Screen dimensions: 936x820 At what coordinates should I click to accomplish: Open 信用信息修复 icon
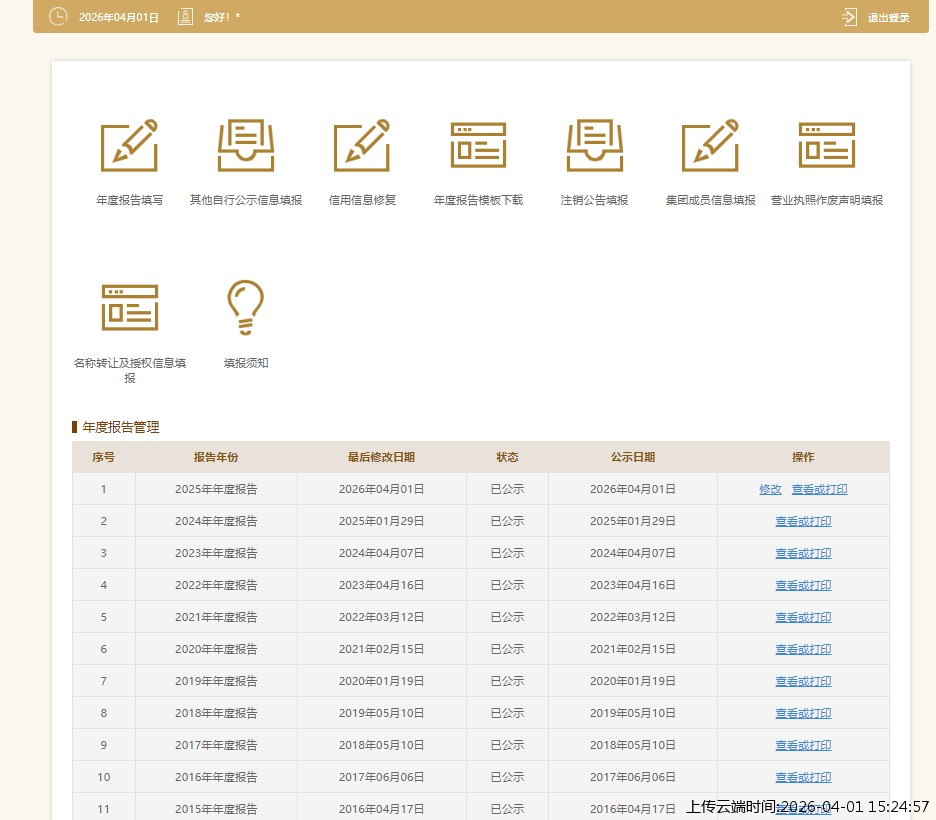pyautogui.click(x=361, y=146)
